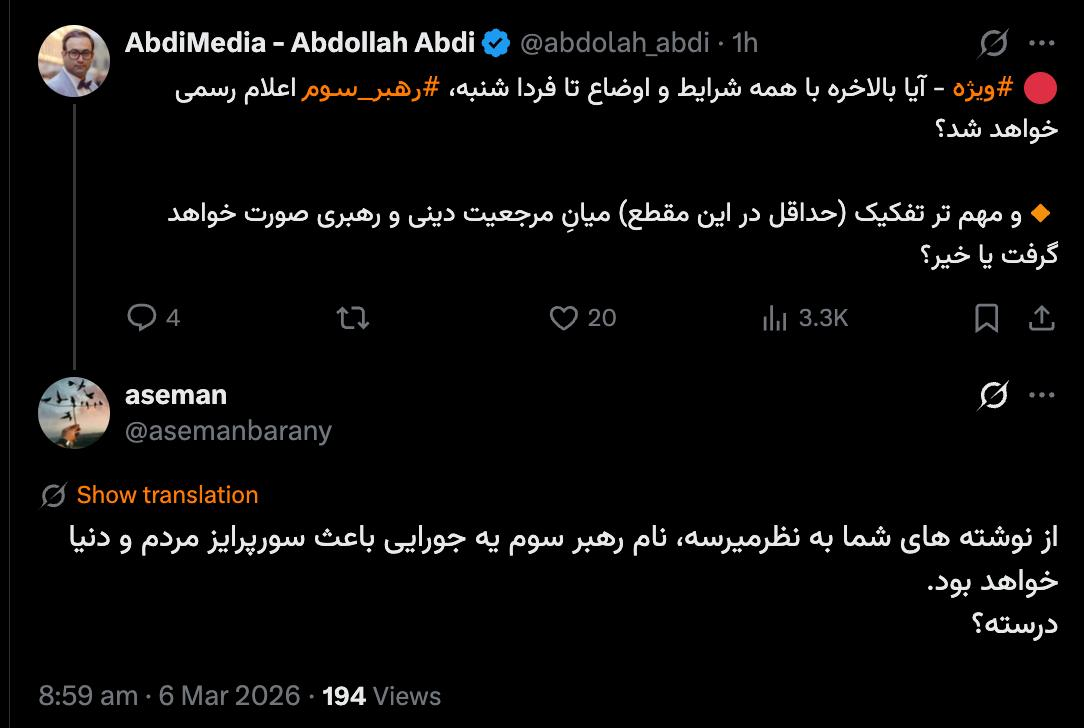Click Grok icon on aseman's reply

(993, 396)
